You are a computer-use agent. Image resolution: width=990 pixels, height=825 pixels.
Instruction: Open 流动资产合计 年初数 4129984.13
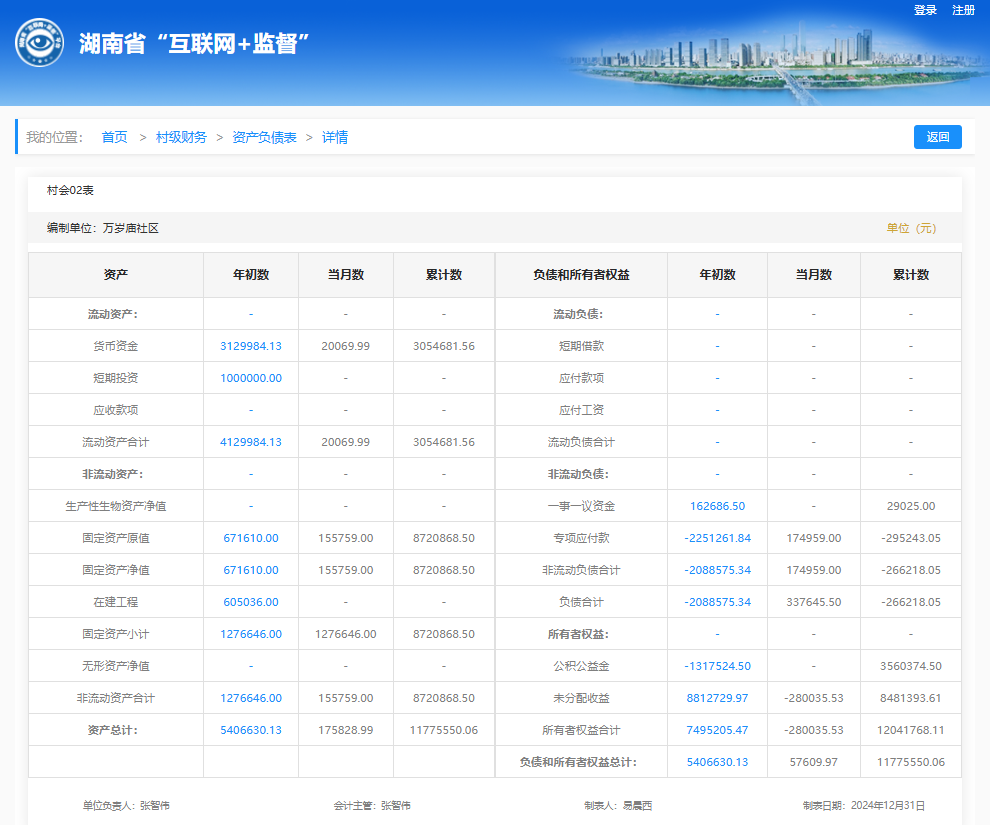[251, 442]
